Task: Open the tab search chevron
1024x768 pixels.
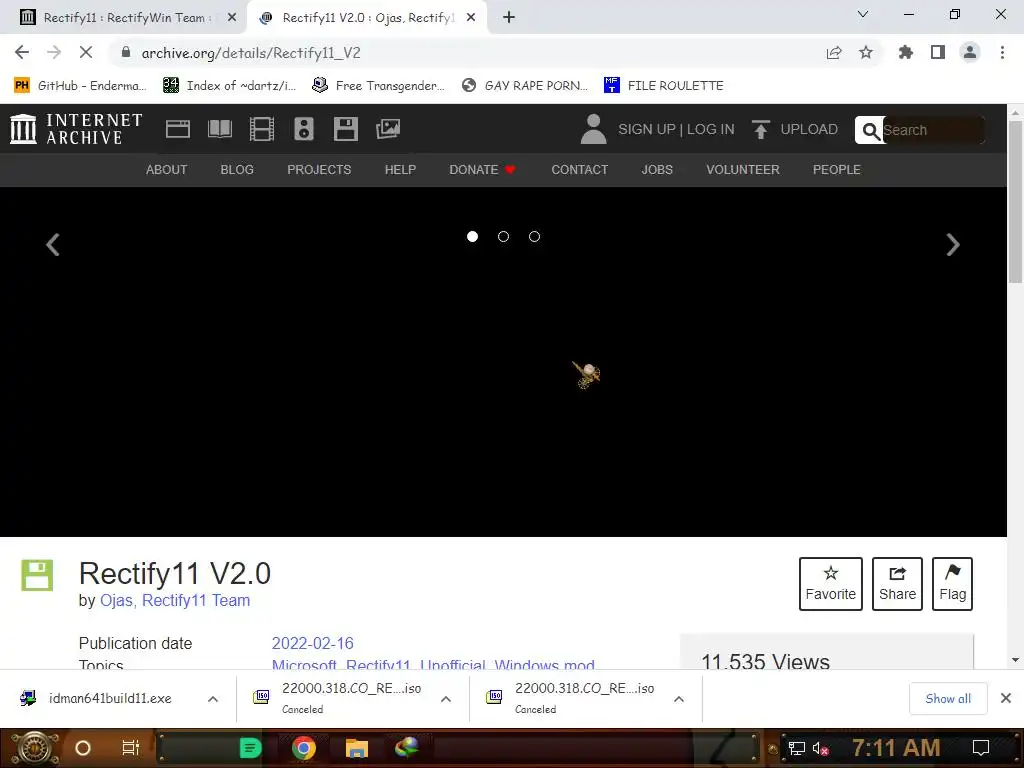Action: pyautogui.click(x=863, y=14)
